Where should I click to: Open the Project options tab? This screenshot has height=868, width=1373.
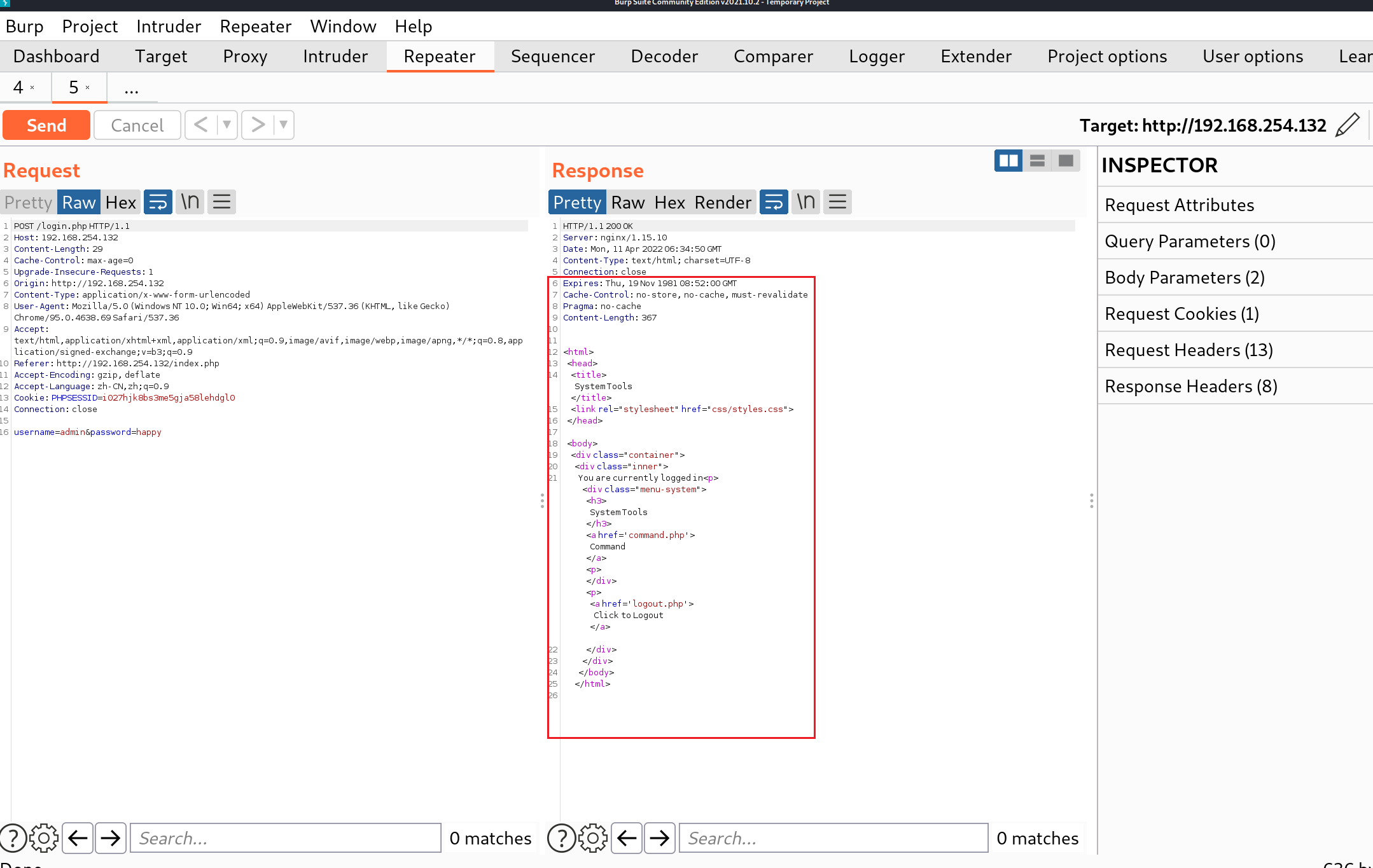pos(1107,57)
